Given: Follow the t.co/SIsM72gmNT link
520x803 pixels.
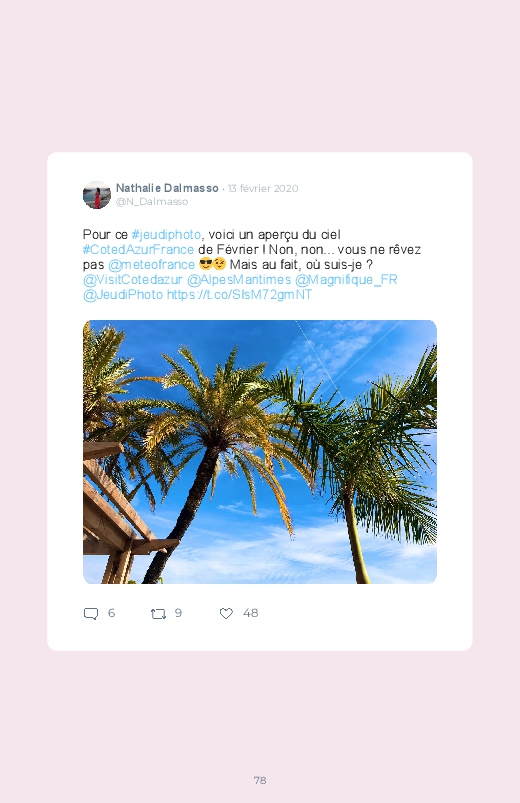Looking at the screenshot, I should 239,294.
